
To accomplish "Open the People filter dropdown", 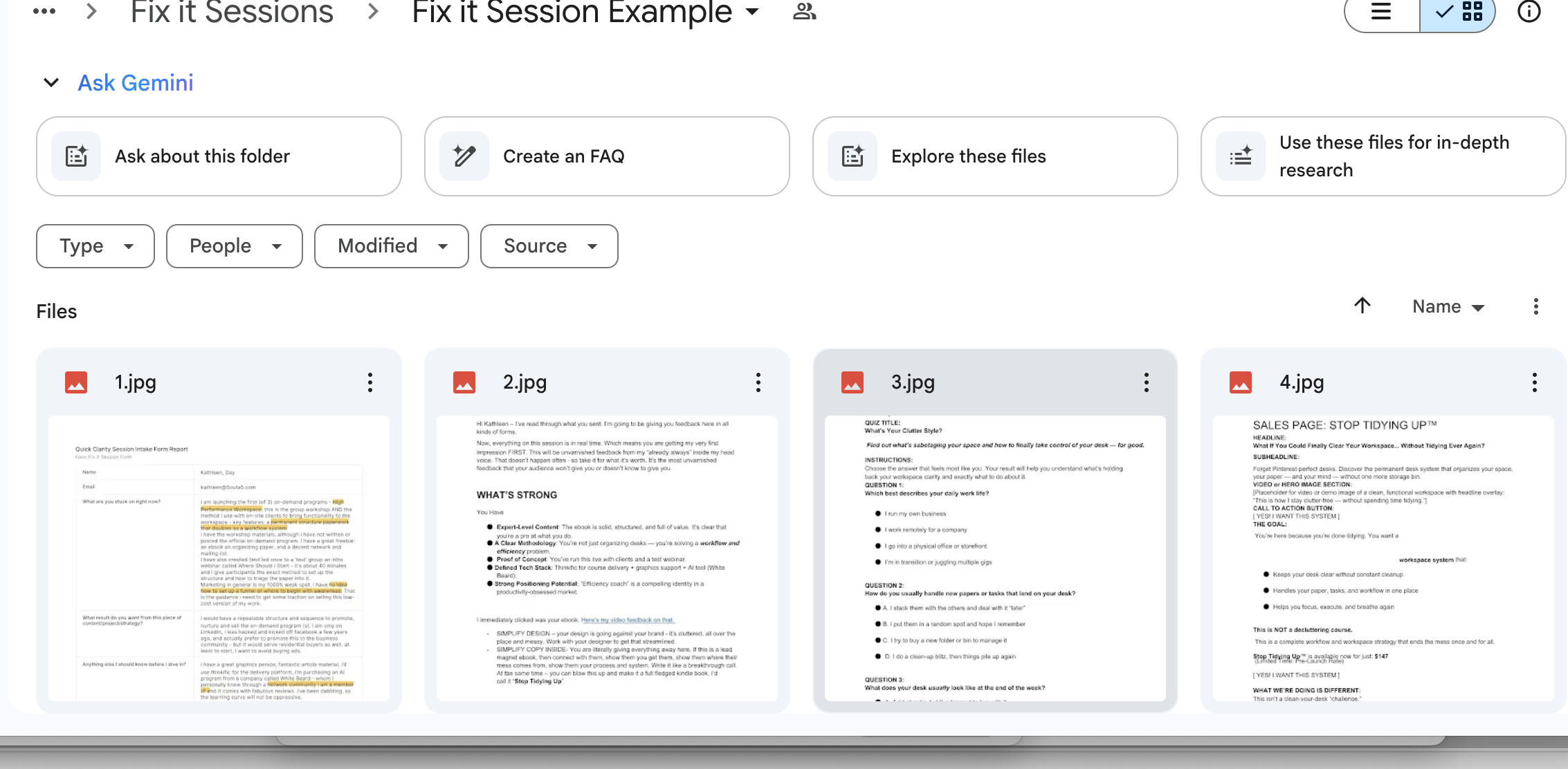I will click(235, 246).
